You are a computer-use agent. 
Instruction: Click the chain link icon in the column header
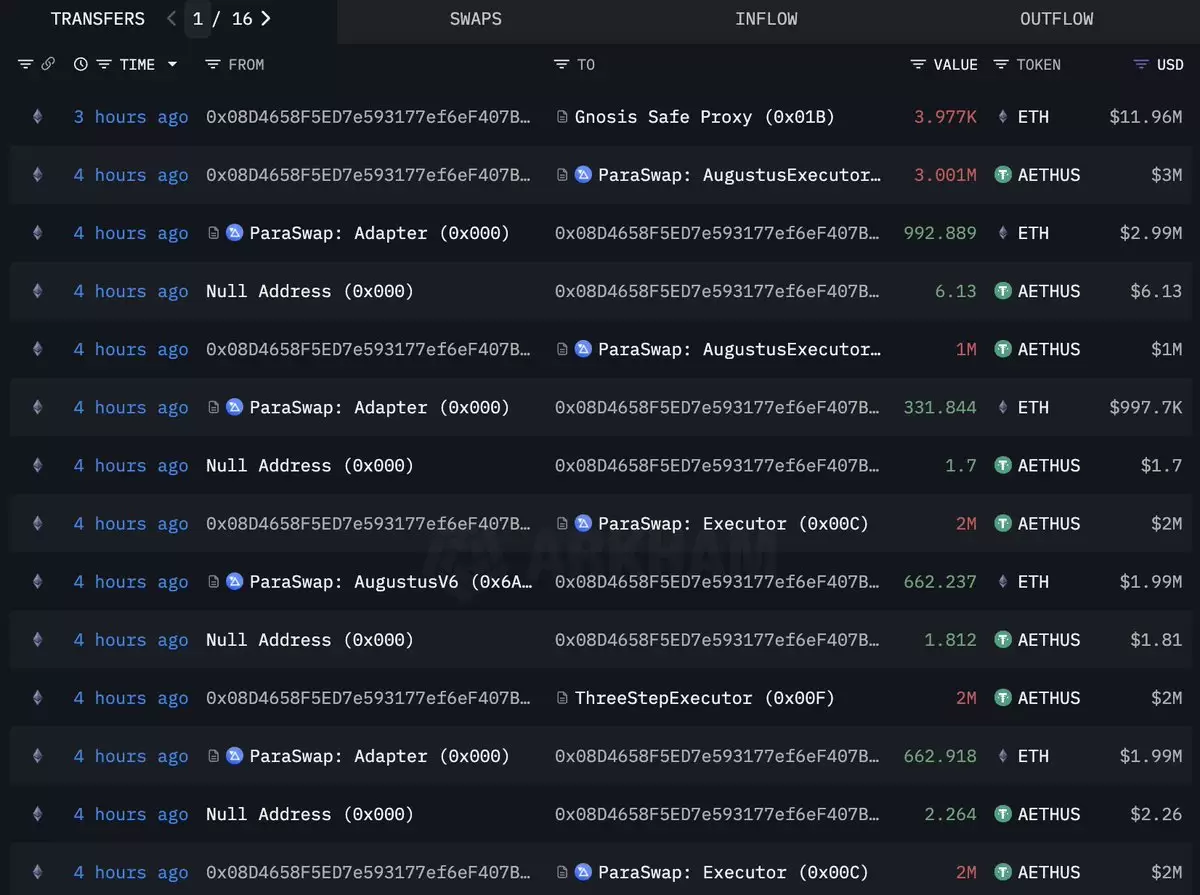coord(48,64)
